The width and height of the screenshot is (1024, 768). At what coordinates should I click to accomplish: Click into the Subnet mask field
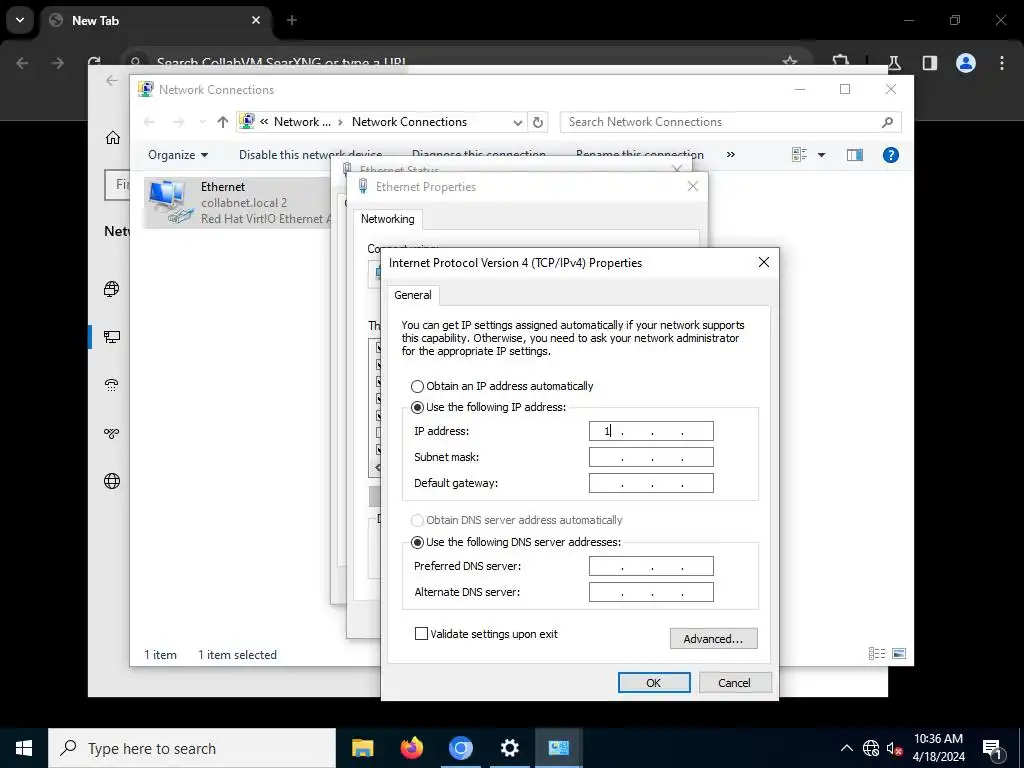(x=651, y=457)
